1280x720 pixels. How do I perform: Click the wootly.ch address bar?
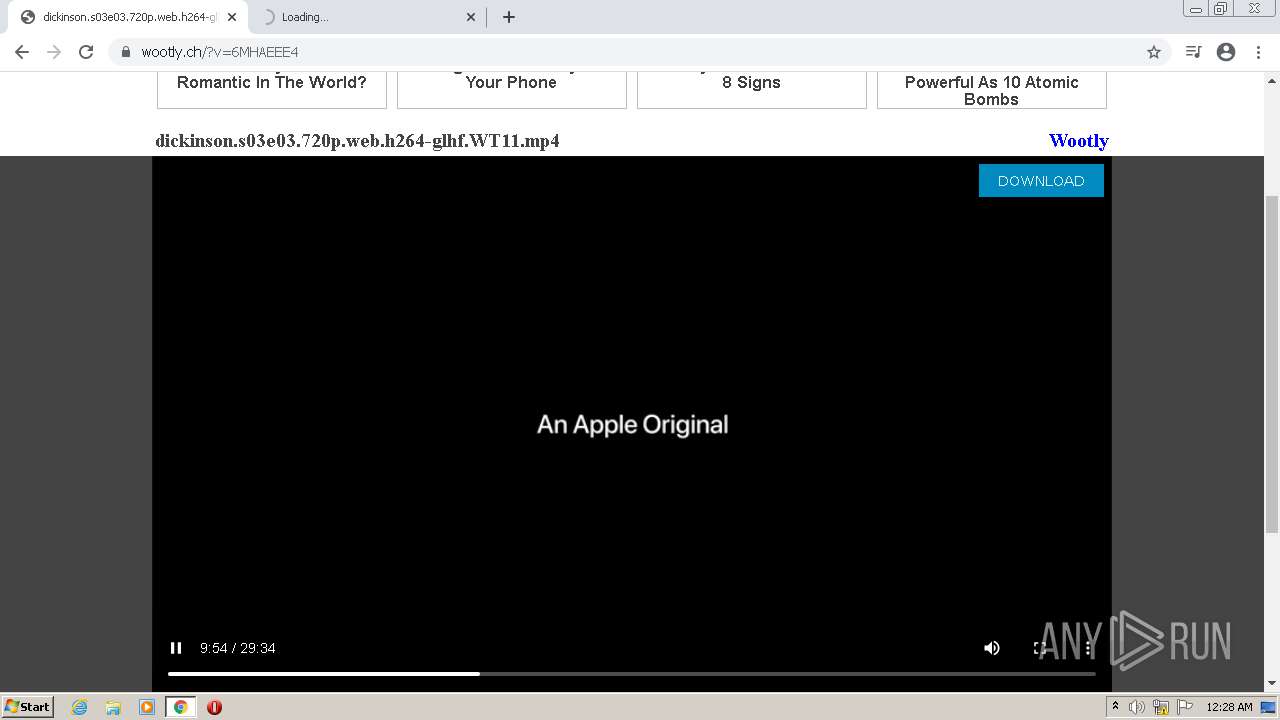click(x=640, y=52)
